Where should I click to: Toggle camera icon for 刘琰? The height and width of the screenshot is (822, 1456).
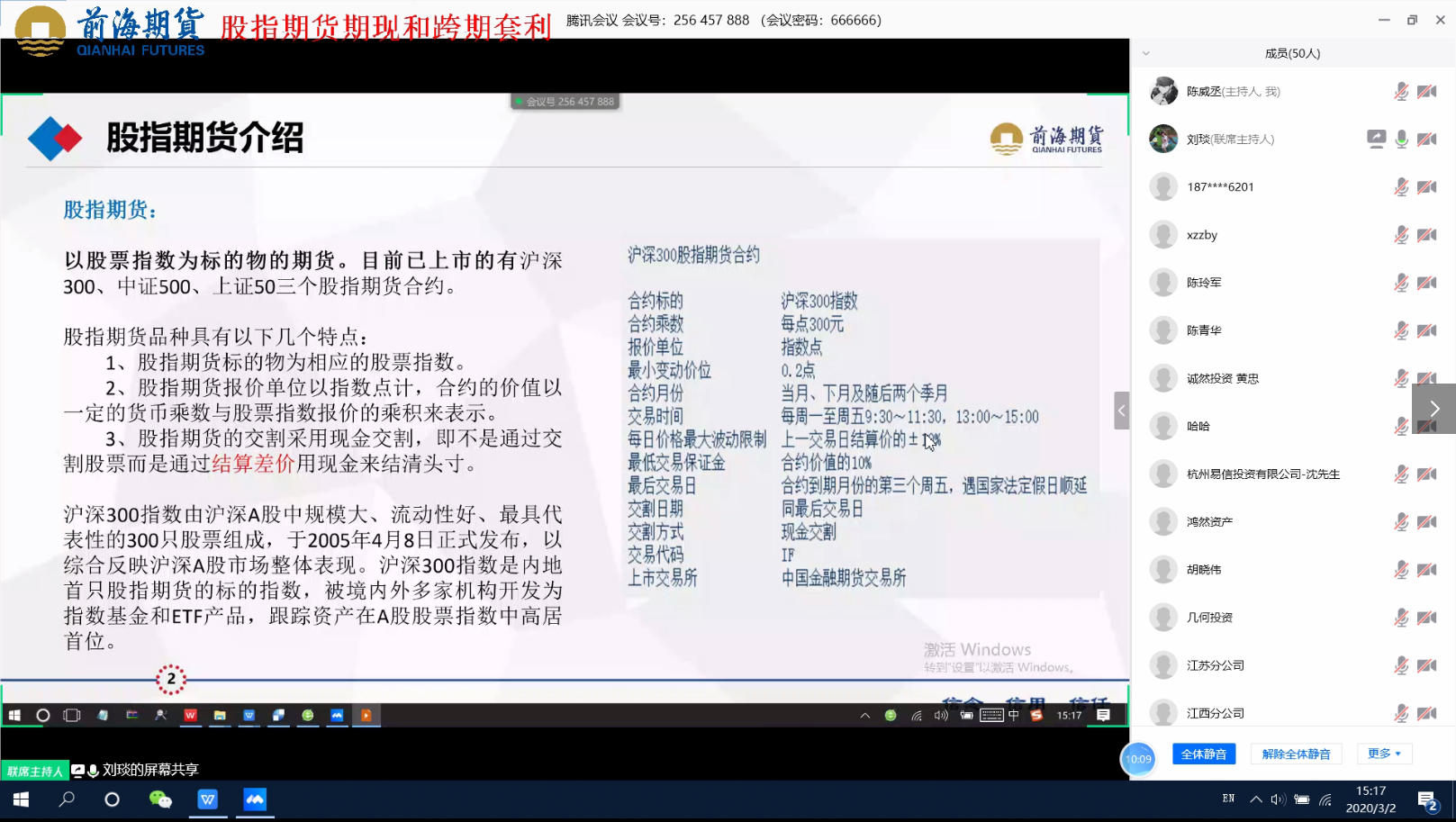[x=1427, y=140]
